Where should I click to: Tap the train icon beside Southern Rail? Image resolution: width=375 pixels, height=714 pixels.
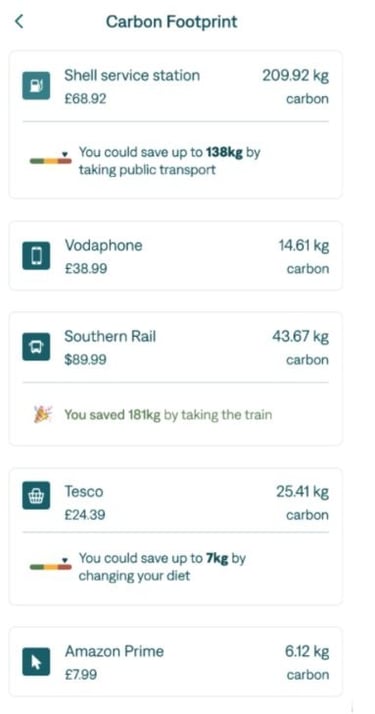[36, 347]
